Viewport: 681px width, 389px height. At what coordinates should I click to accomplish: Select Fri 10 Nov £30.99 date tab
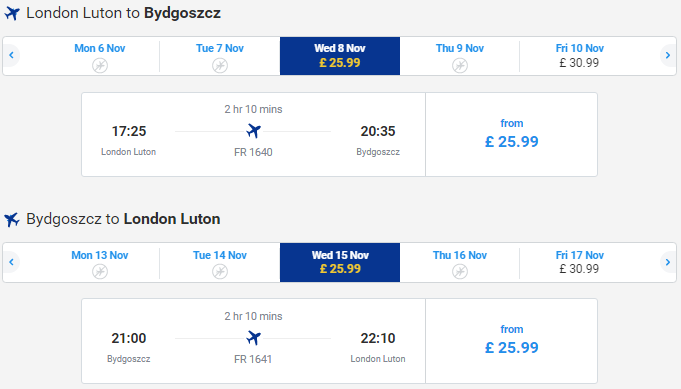[579, 56]
